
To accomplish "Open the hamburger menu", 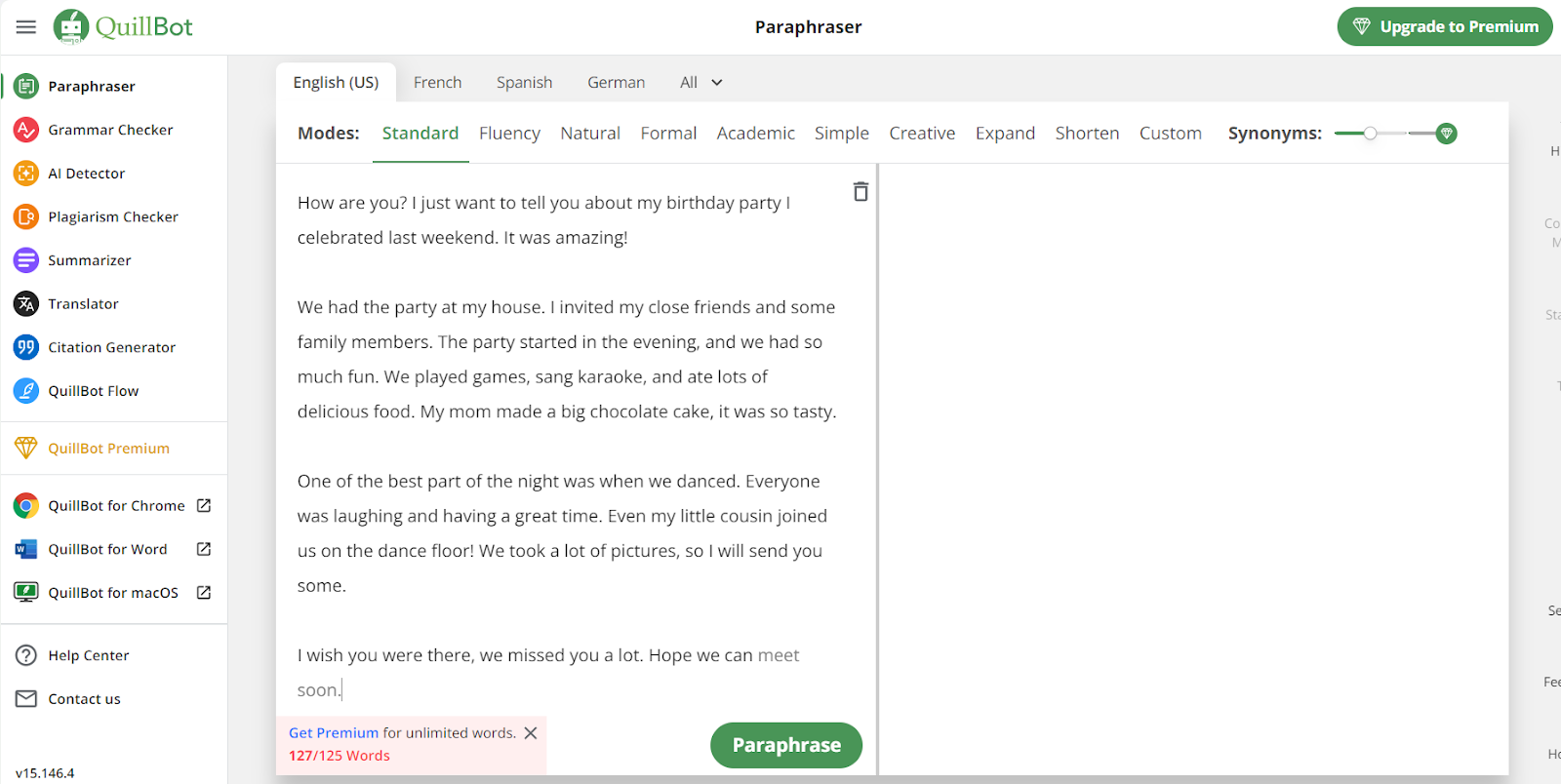I will tap(26, 27).
